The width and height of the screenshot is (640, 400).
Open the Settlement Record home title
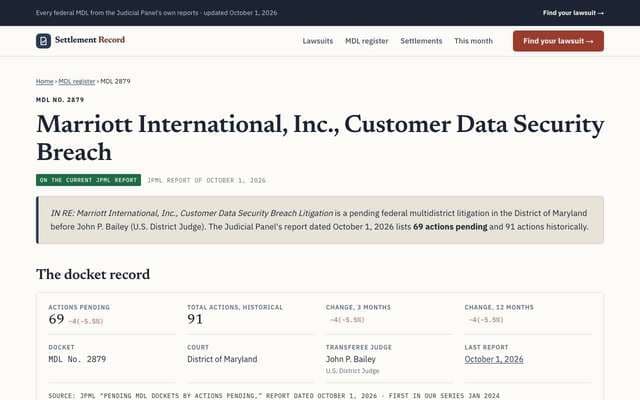pyautogui.click(x=90, y=40)
